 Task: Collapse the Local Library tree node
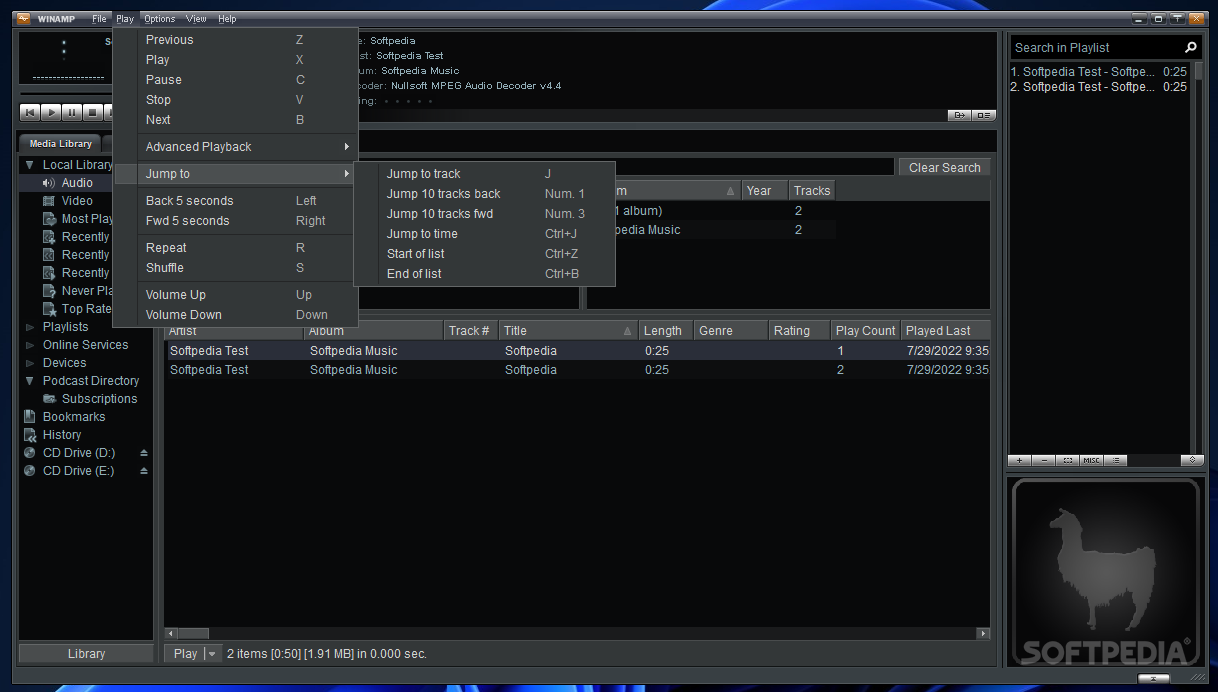pyautogui.click(x=30, y=165)
